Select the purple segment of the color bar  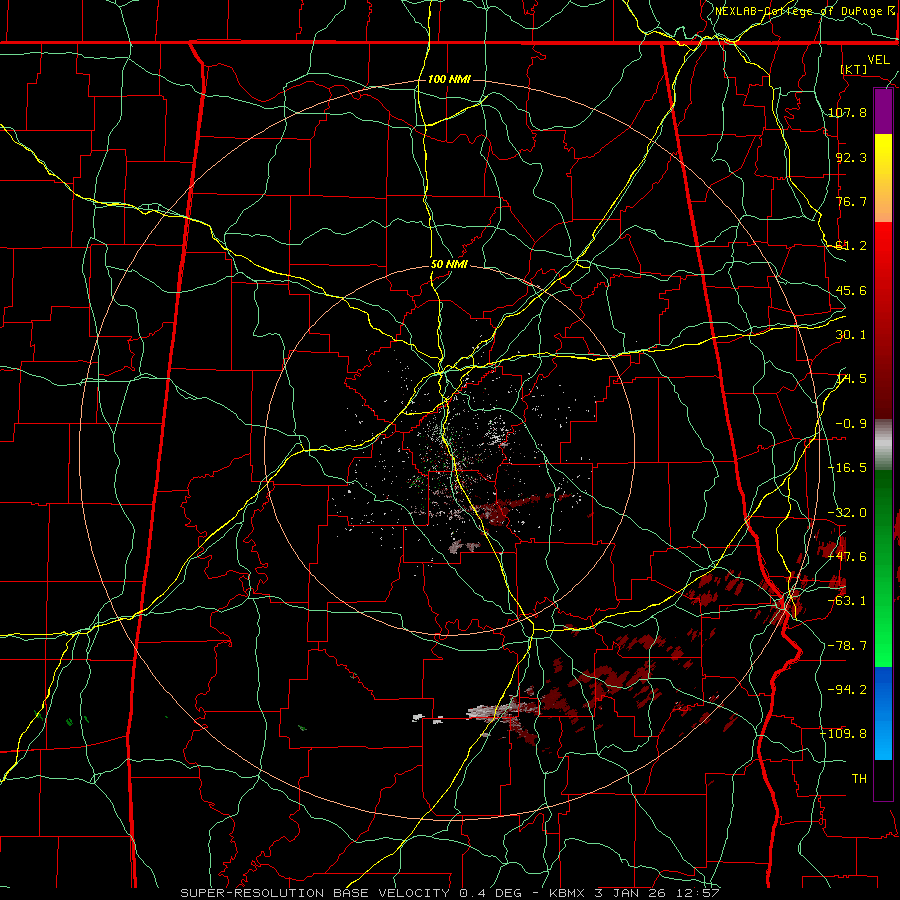coord(883,111)
